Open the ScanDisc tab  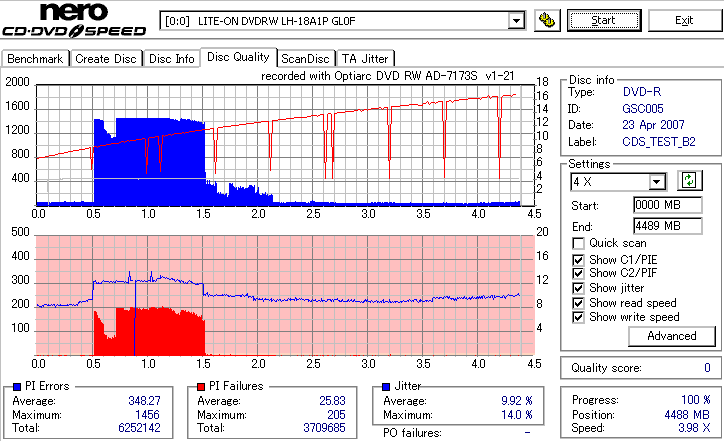(x=305, y=59)
